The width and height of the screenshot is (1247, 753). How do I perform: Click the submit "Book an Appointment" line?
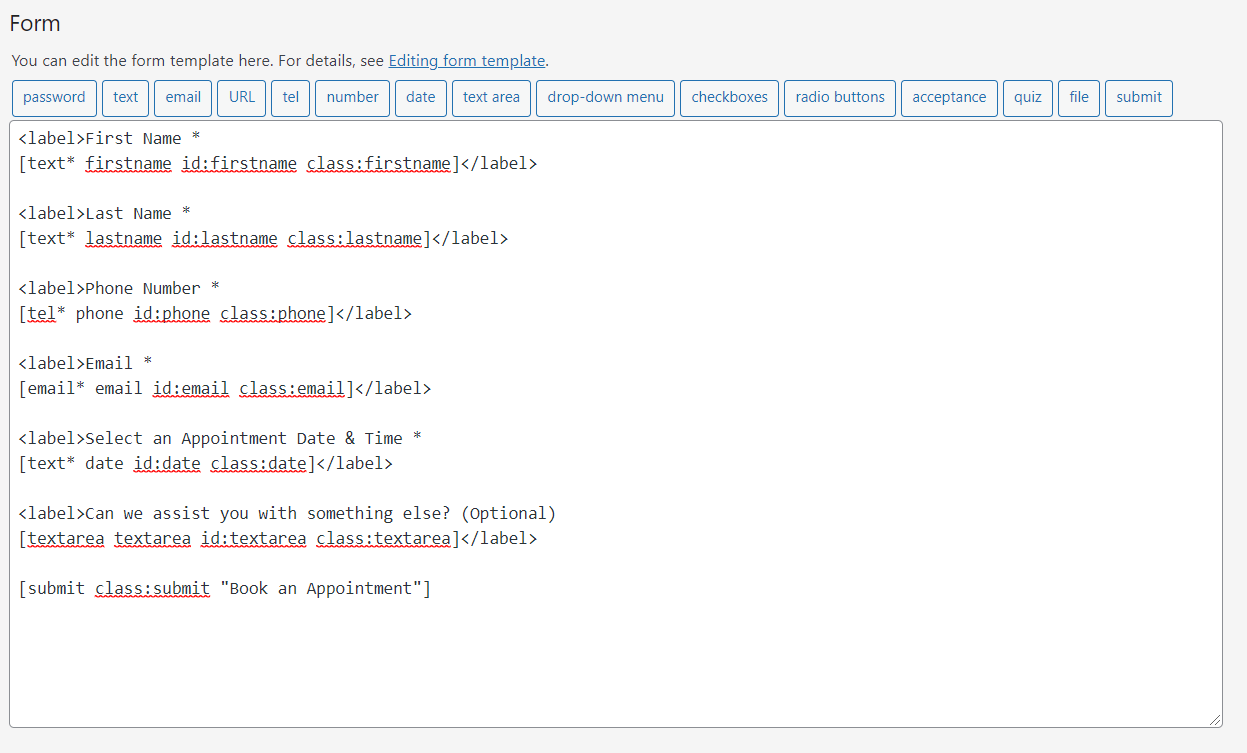point(225,588)
